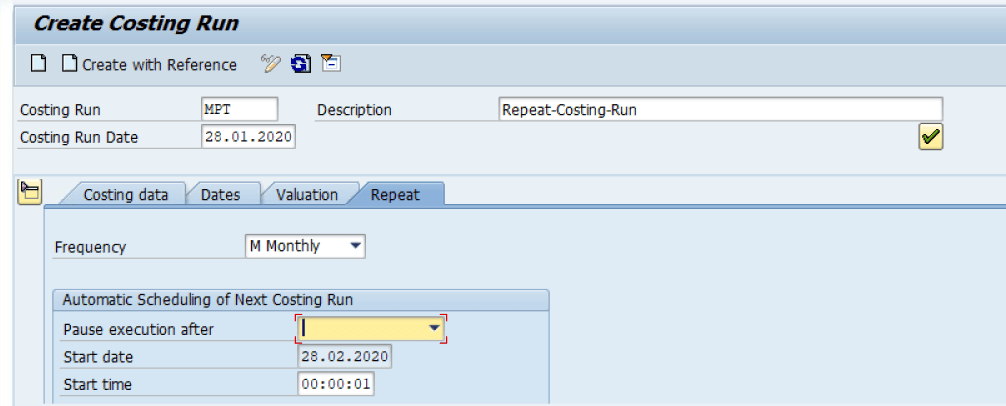This screenshot has height=406, width=1006.
Task: Select the Repeat tab
Action: 395,195
